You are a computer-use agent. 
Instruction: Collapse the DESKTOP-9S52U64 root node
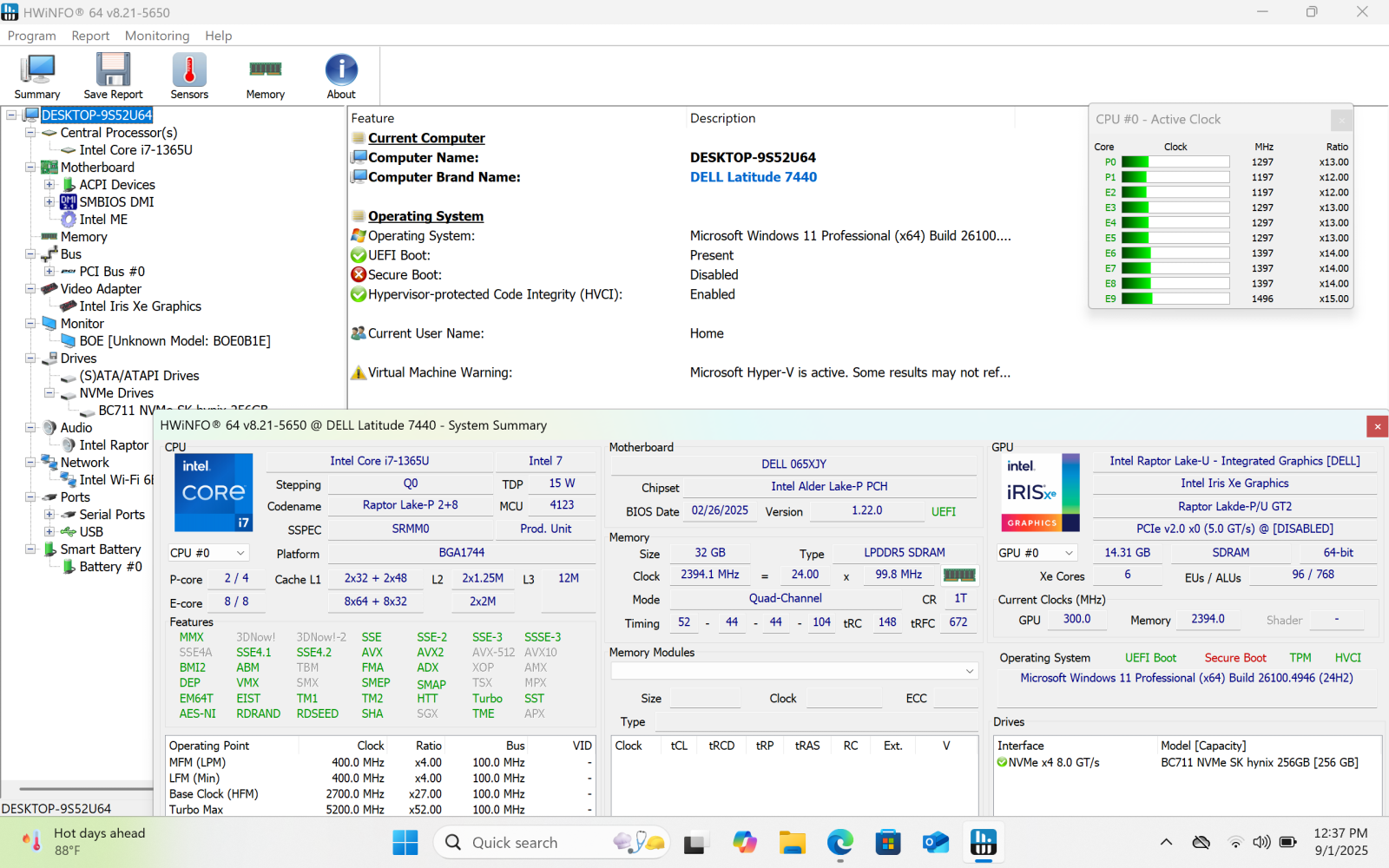point(11,115)
